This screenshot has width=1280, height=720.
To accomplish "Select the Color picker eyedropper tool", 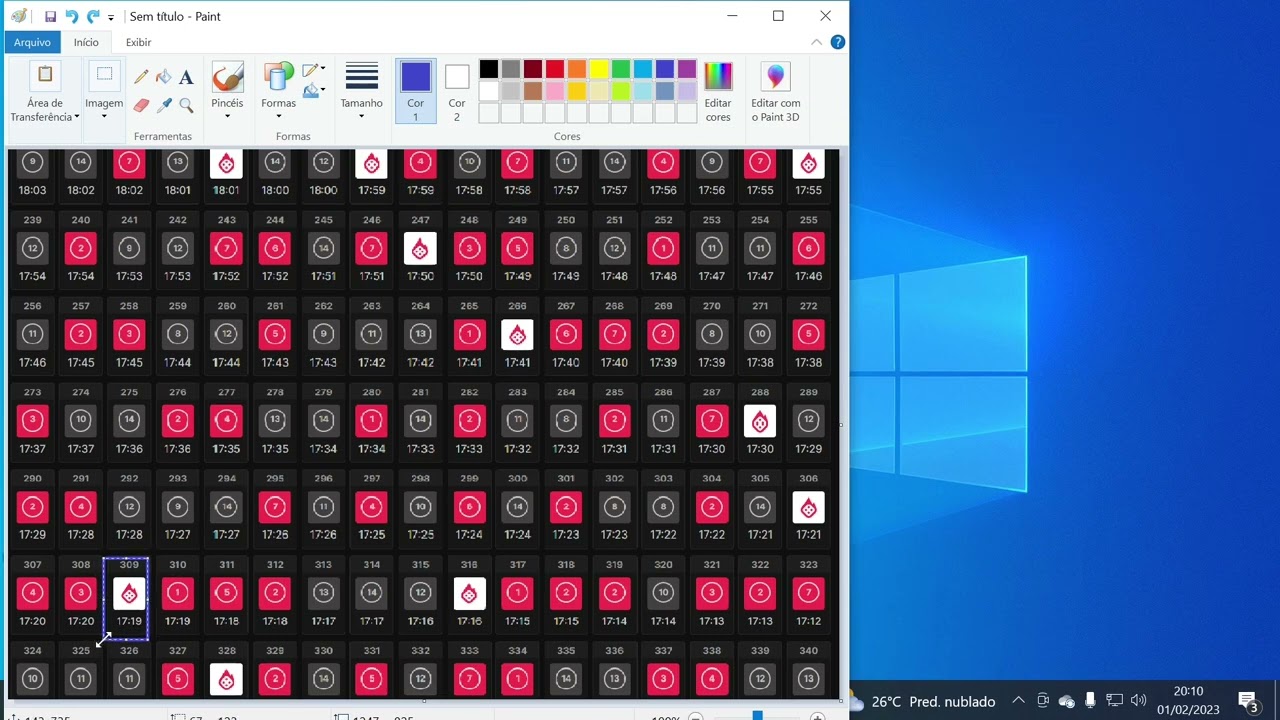I will [163, 104].
